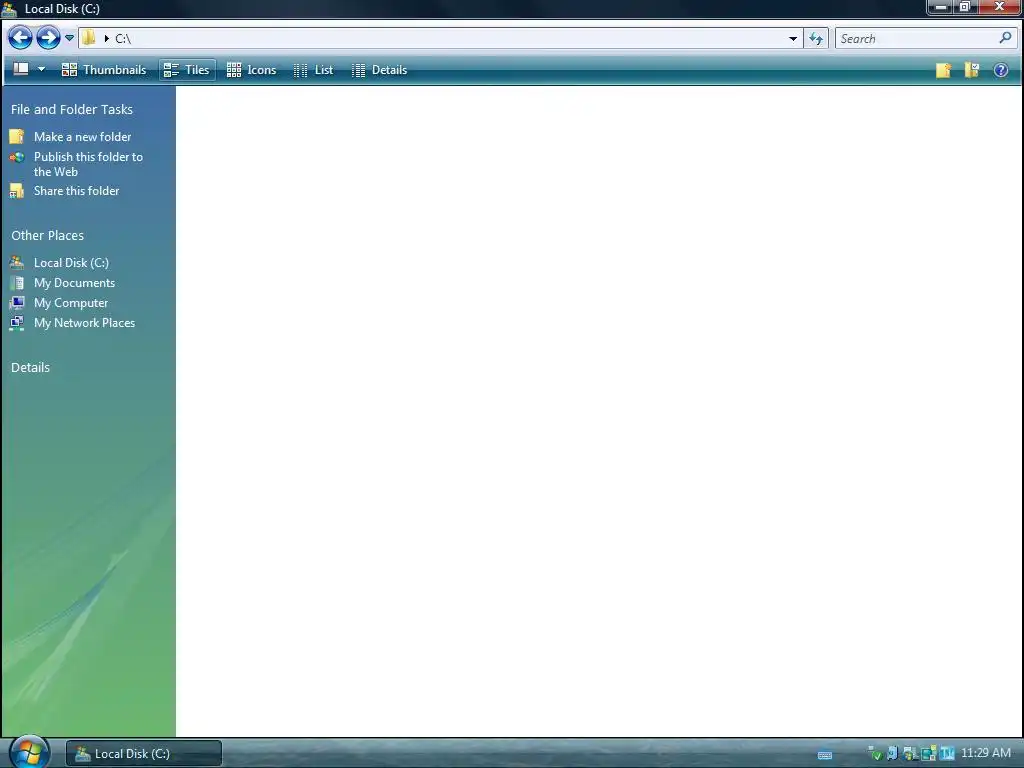Image resolution: width=1024 pixels, height=768 pixels.
Task: Switch to Icons view
Action: coord(251,70)
